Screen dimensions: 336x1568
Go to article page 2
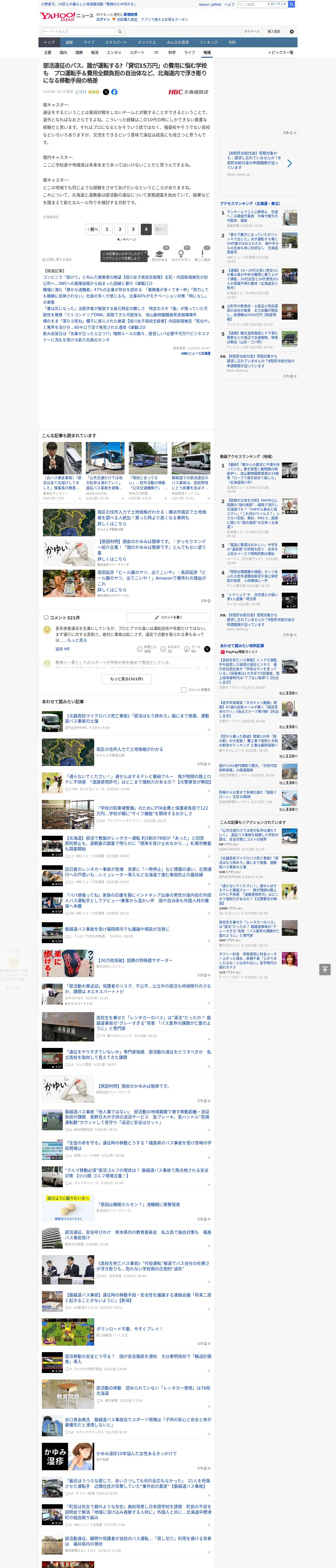120,229
